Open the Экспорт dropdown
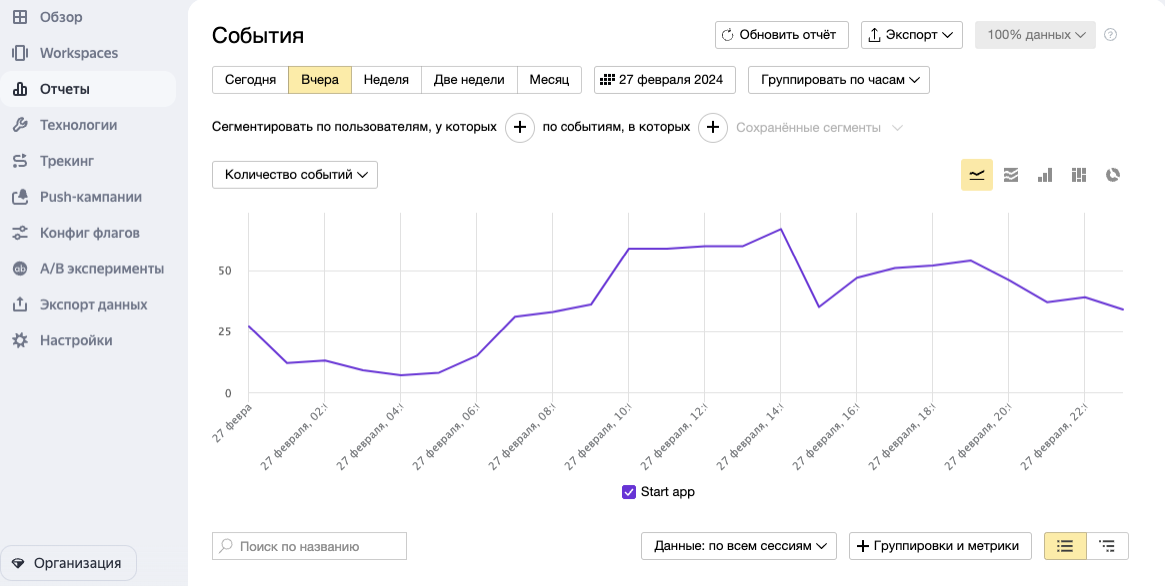The height and width of the screenshot is (586, 1165). pyautogui.click(x=912, y=35)
